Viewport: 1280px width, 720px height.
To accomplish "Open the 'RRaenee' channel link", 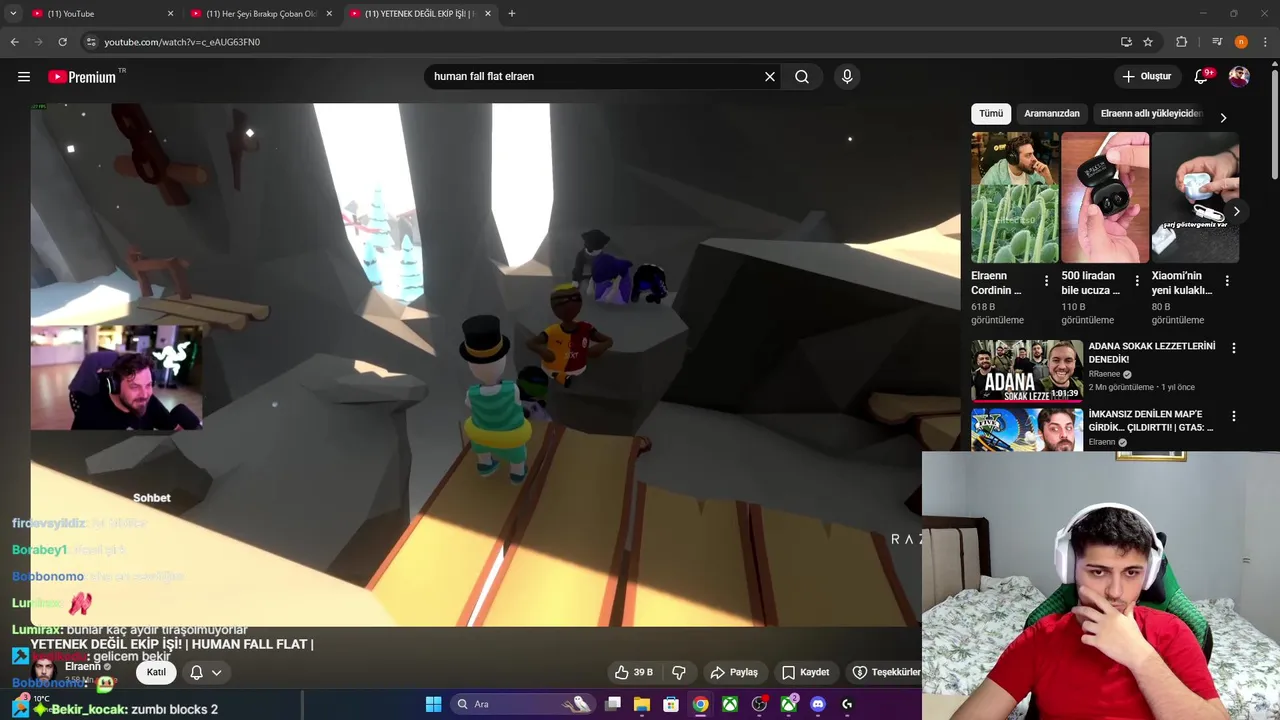I will [x=1106, y=374].
